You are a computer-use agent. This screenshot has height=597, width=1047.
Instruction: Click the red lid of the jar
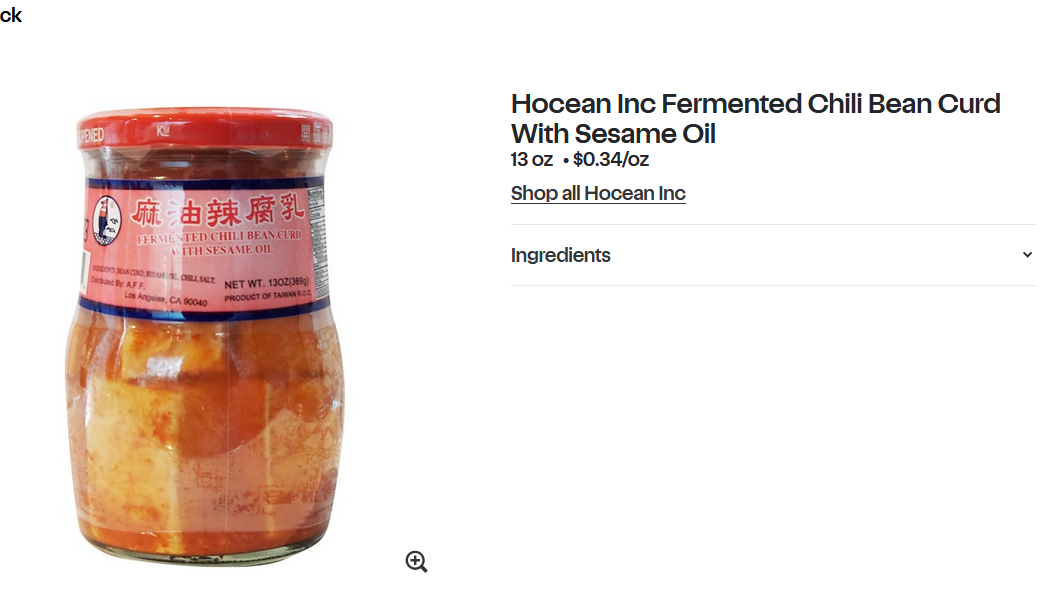204,129
